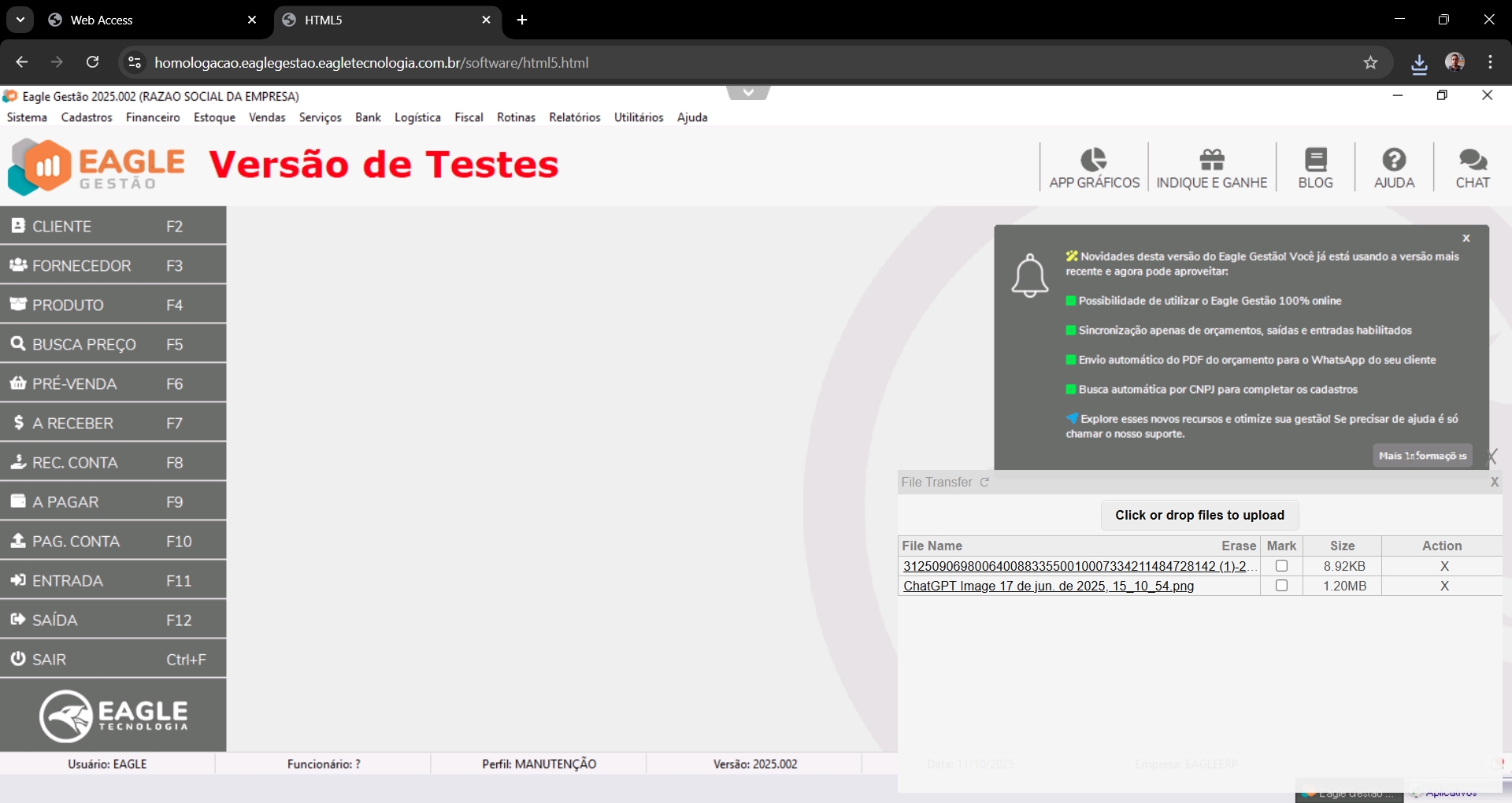Open the Cadastros menu
This screenshot has width=1512, height=803.
pyautogui.click(x=87, y=117)
